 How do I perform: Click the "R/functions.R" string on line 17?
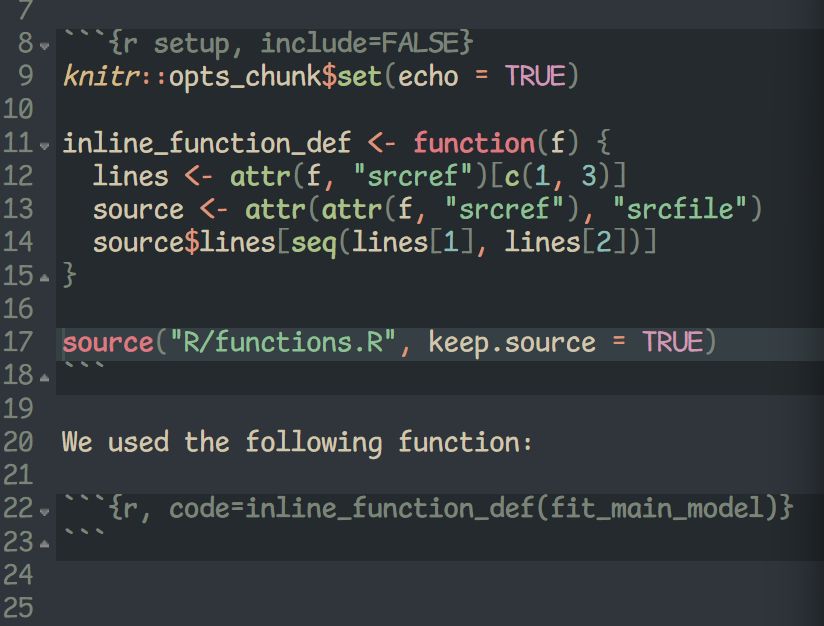coord(283,343)
